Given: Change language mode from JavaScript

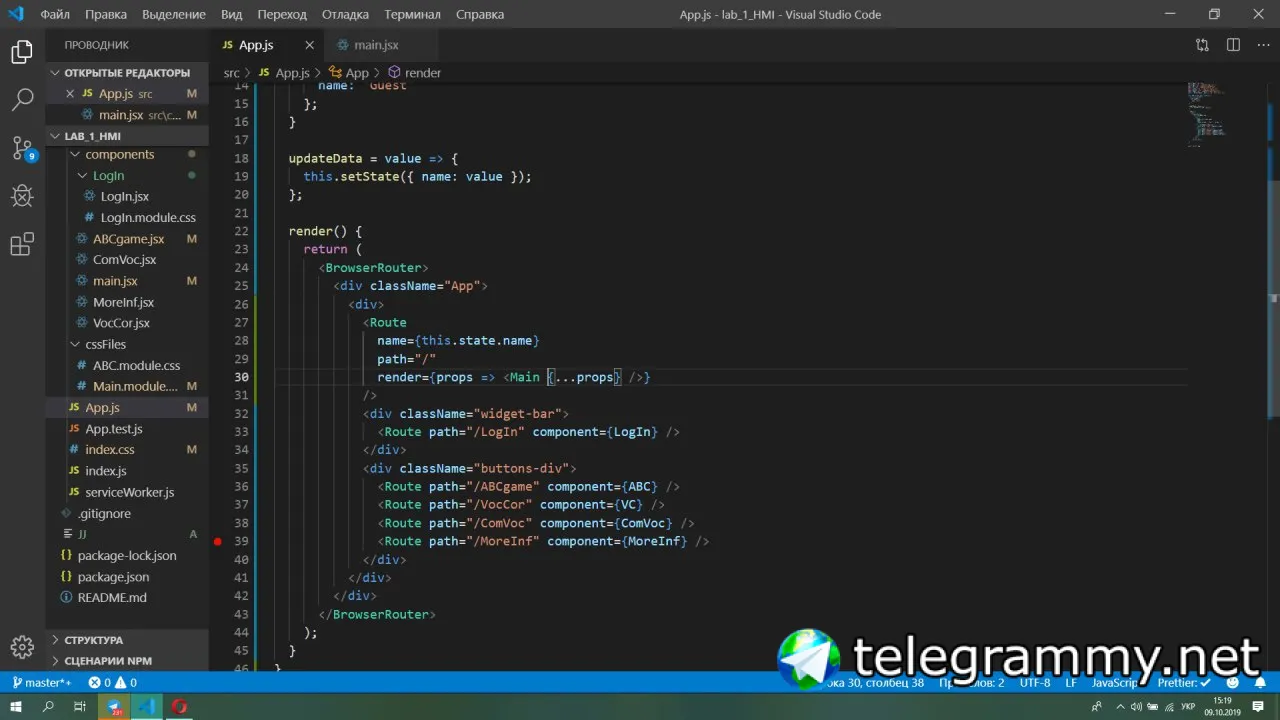Looking at the screenshot, I should click(x=1113, y=683).
